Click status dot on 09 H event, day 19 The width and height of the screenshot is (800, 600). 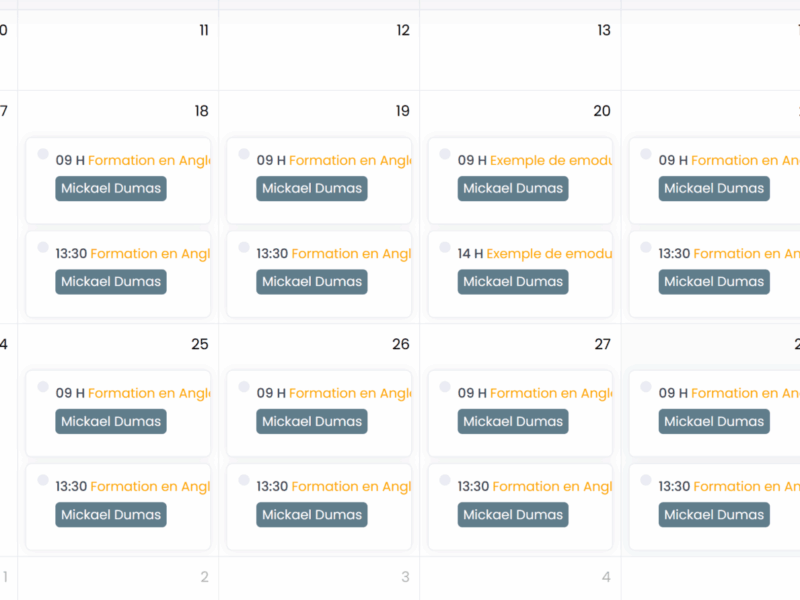coord(244,154)
